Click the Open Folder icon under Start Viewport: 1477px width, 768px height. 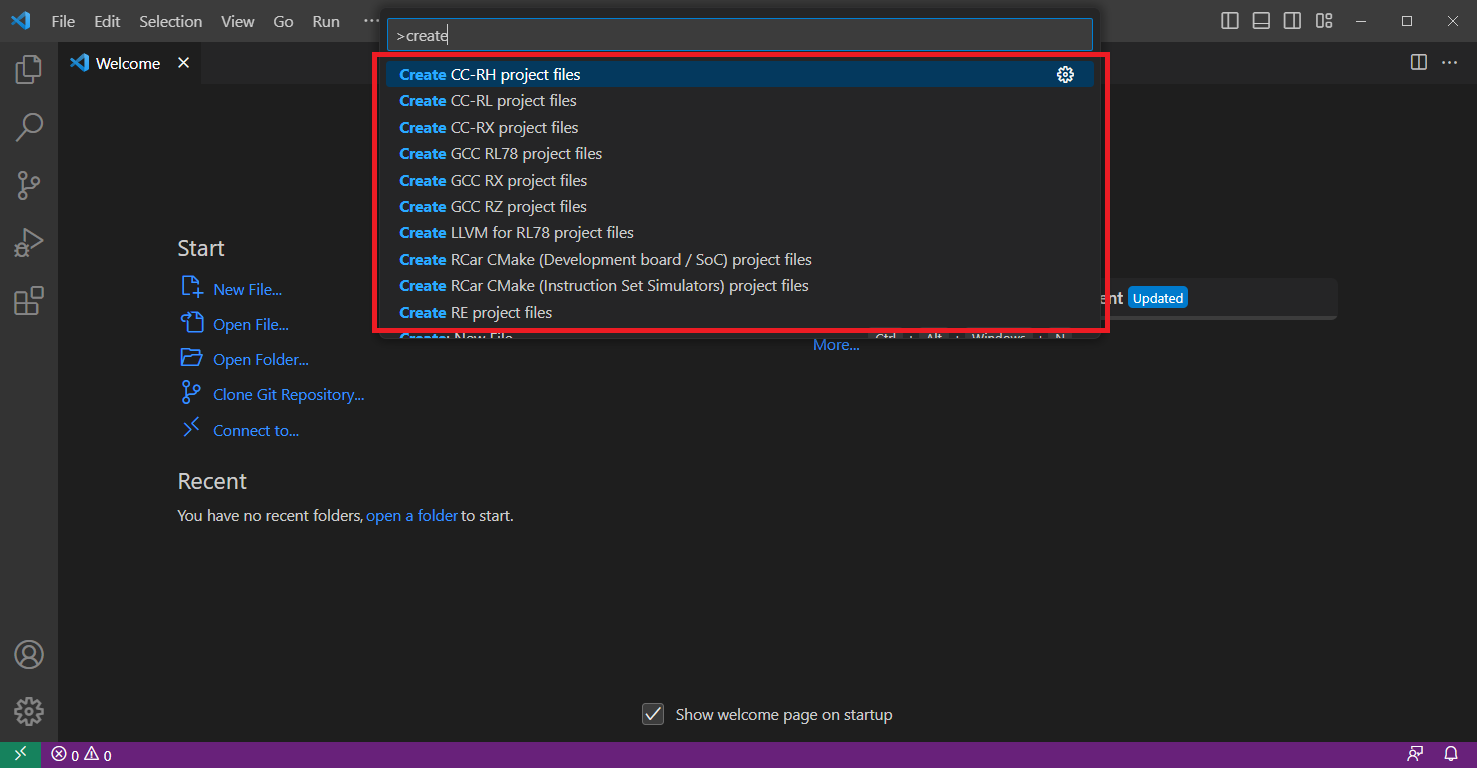(191, 358)
